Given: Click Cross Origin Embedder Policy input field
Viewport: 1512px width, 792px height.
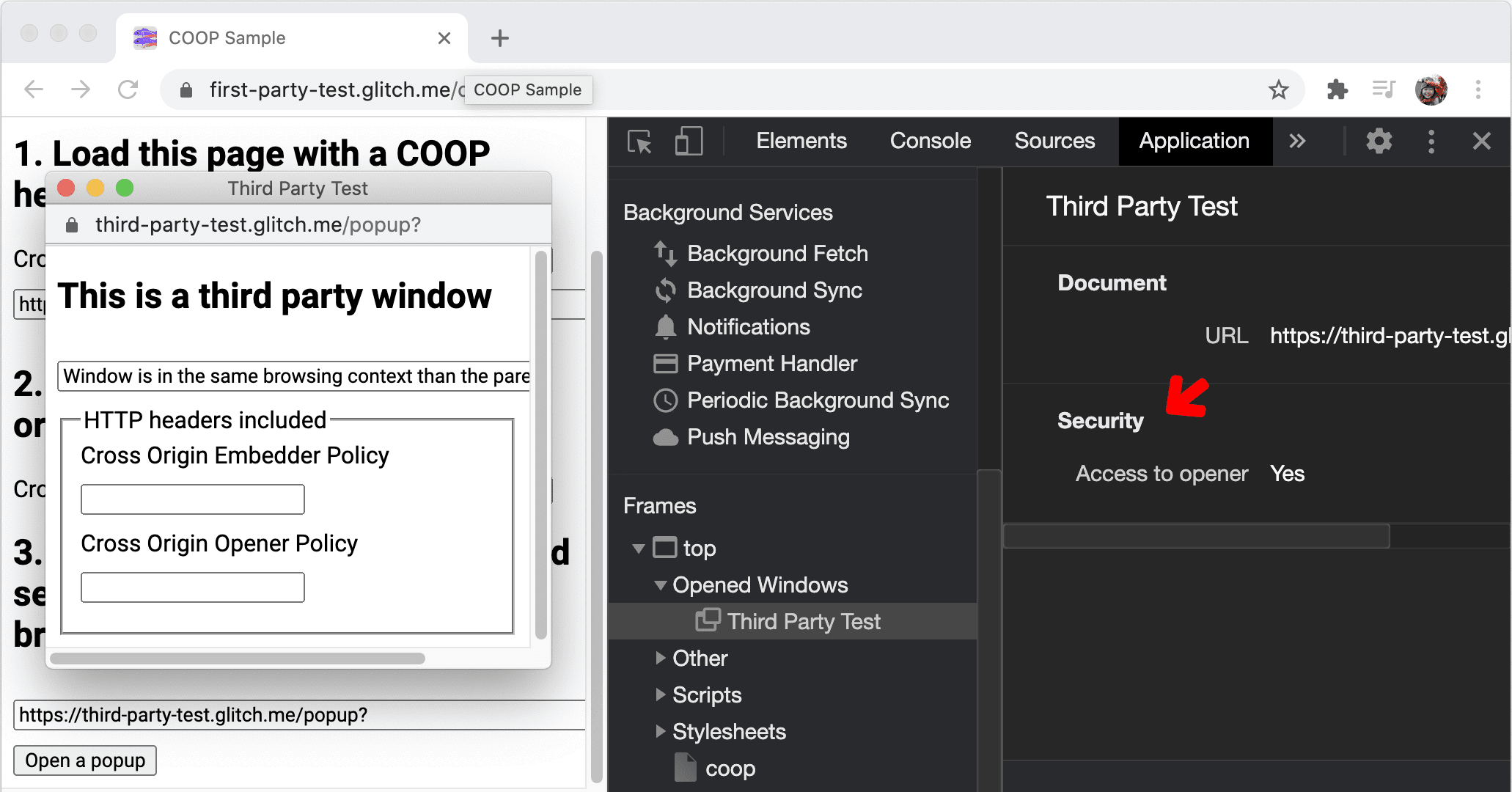Looking at the screenshot, I should point(193,500).
